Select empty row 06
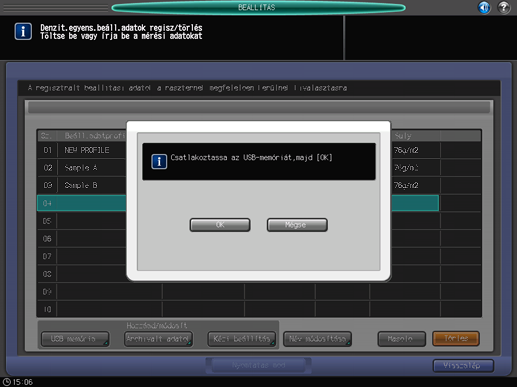 [82, 239]
